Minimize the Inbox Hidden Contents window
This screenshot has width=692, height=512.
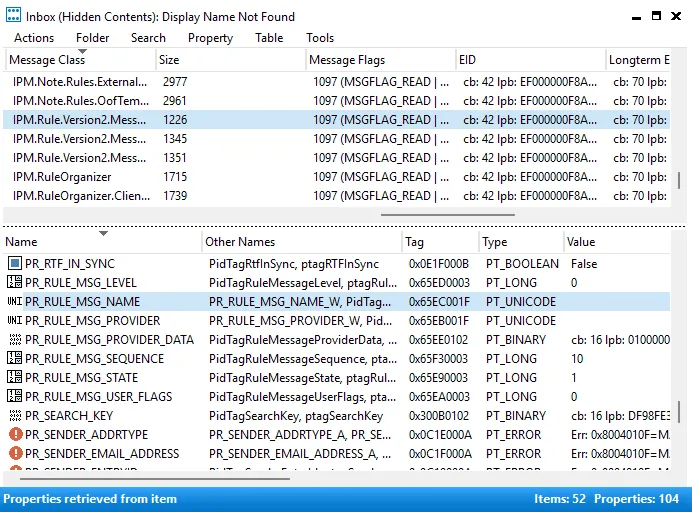pyautogui.click(x=636, y=17)
